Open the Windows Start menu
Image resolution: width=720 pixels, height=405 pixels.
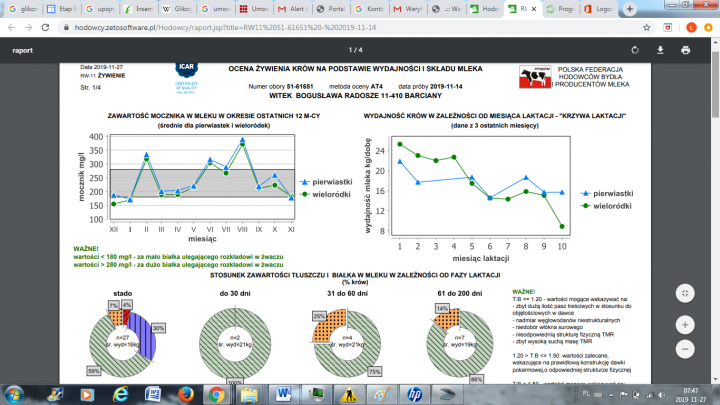pos(14,394)
